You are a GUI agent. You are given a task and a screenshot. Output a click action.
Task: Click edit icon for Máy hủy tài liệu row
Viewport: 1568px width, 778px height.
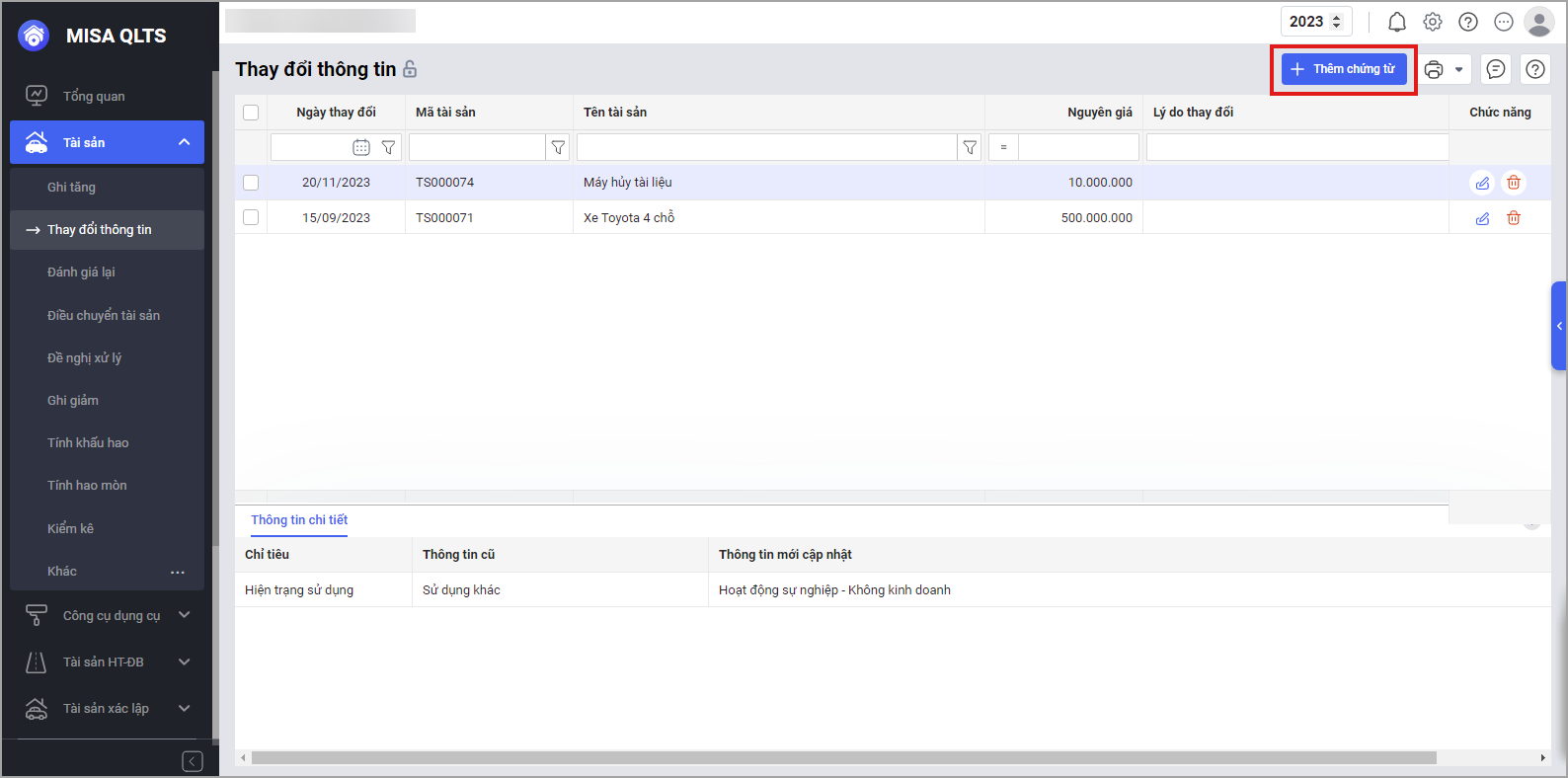coord(1482,183)
